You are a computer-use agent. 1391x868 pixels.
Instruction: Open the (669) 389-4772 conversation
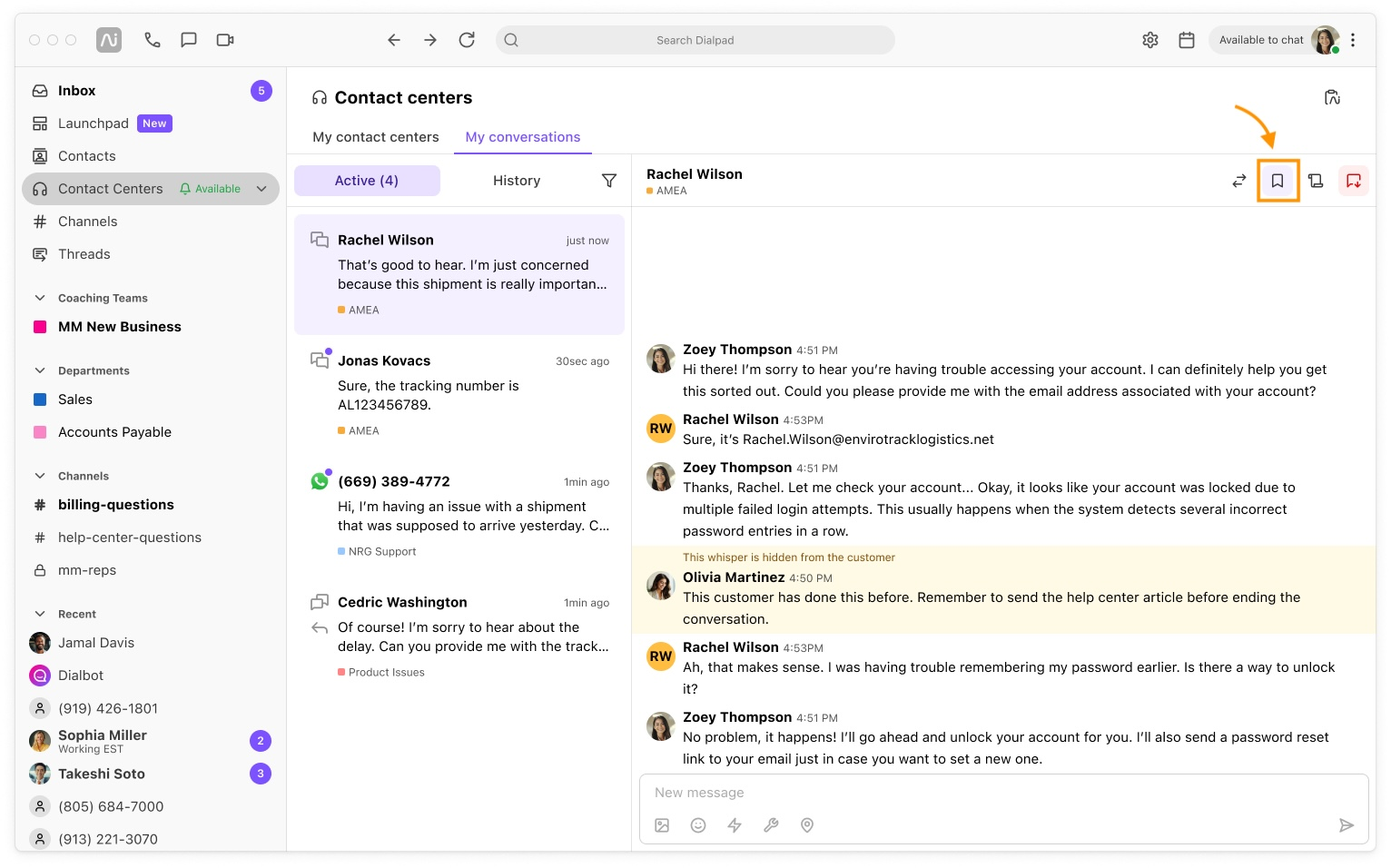point(459,516)
